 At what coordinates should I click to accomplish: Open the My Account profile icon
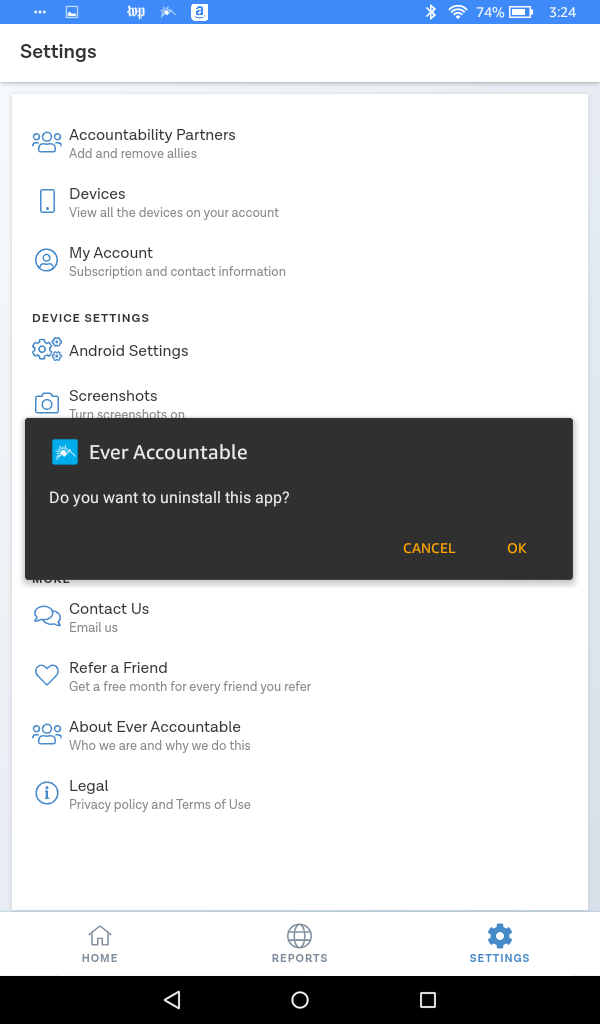click(46, 260)
